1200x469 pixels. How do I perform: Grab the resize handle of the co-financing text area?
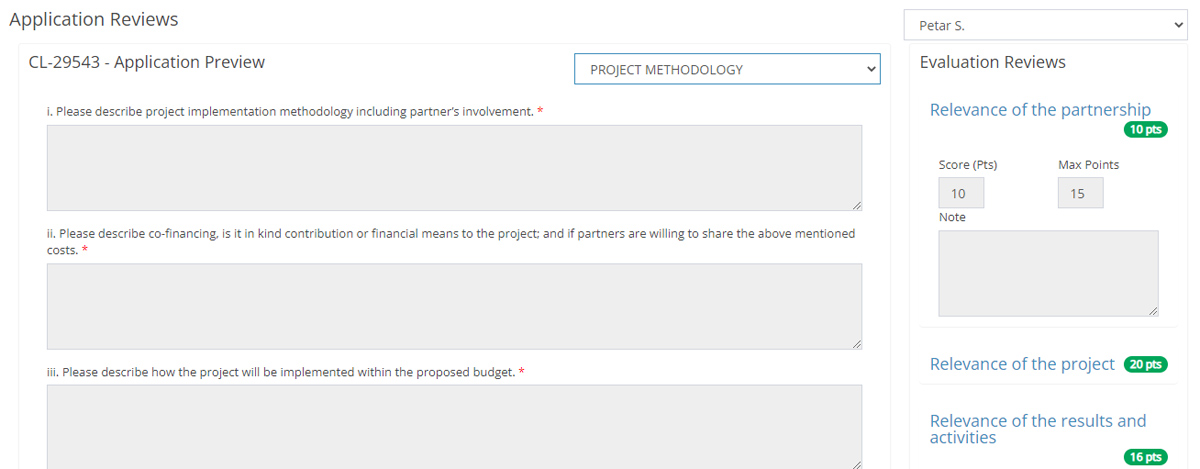point(856,343)
